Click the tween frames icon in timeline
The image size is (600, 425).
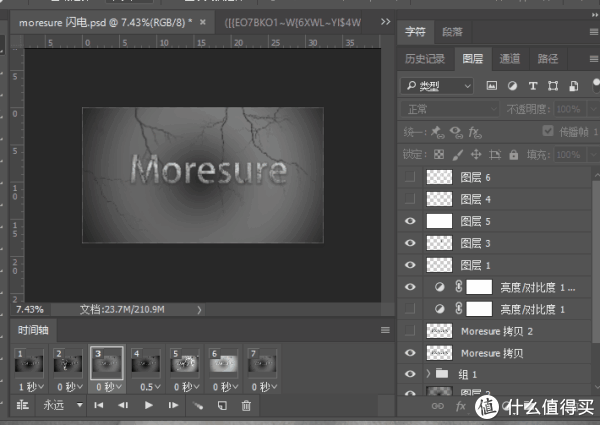(197, 405)
